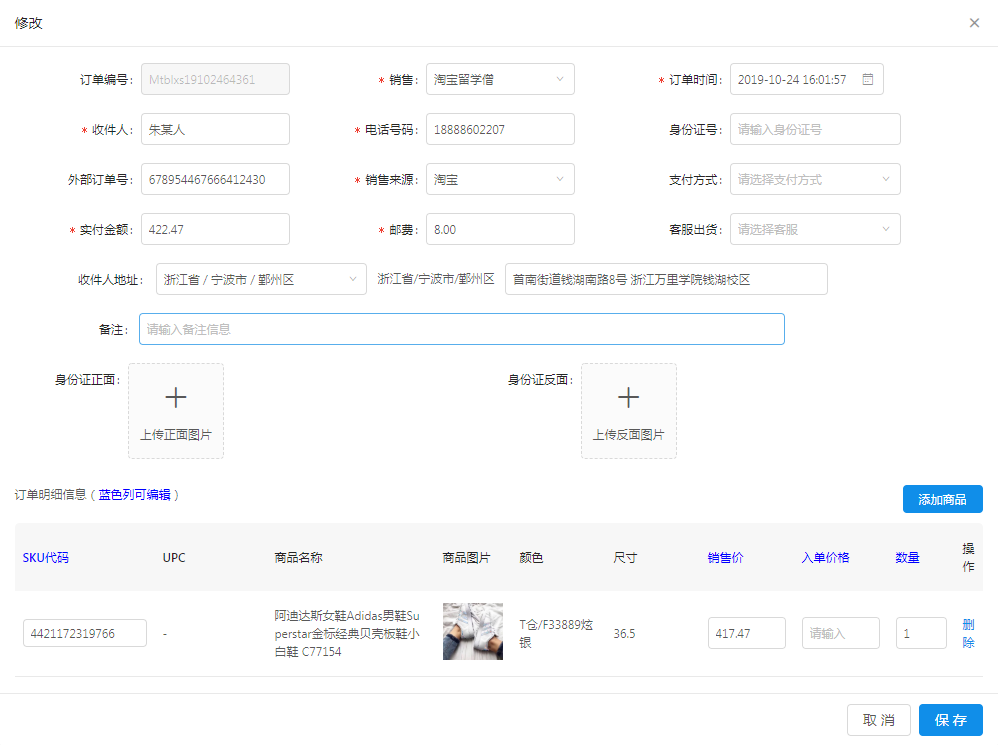Click the 销售价 input showing 417.47

(x=747, y=633)
